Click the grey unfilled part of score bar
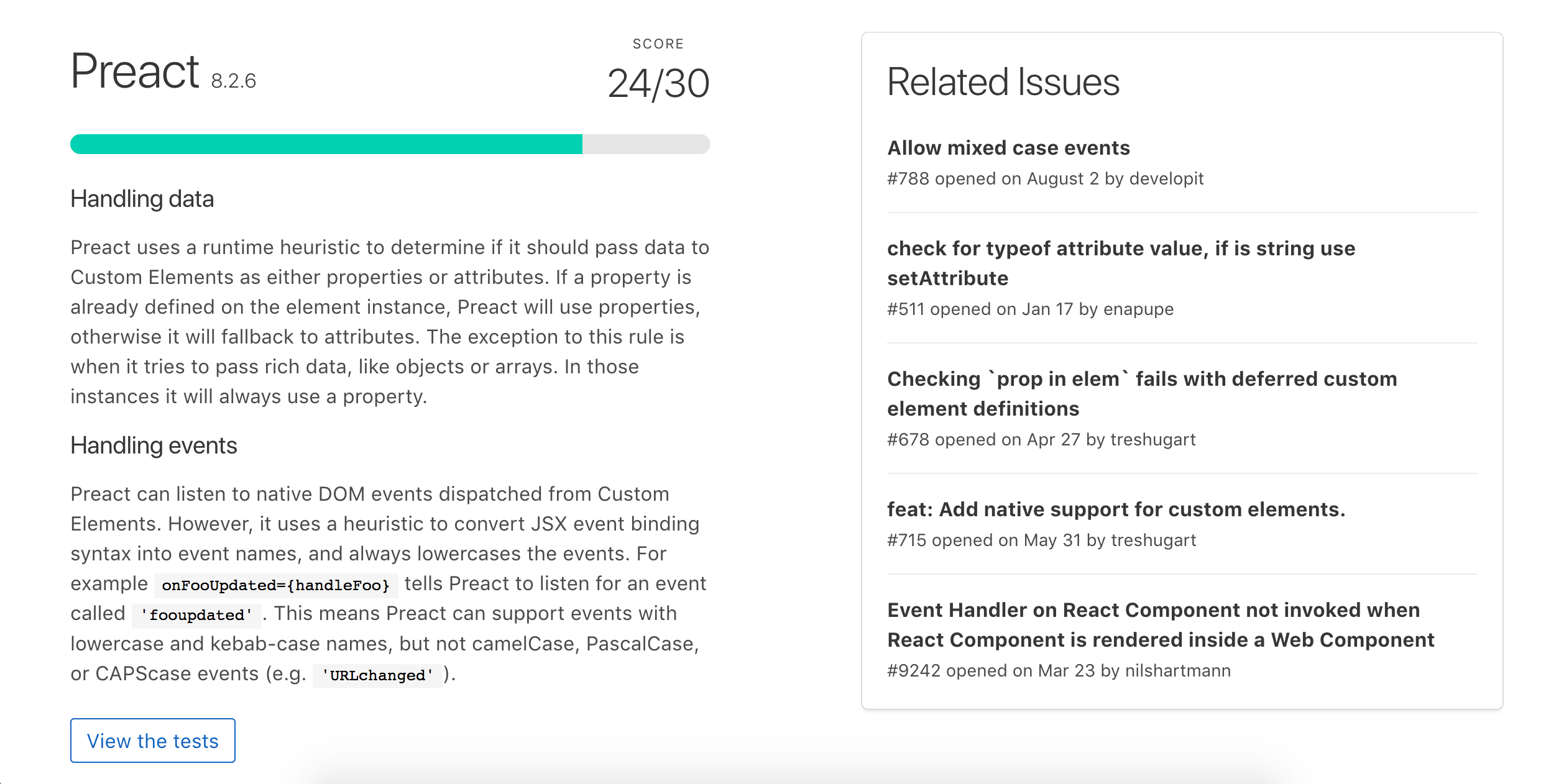The width and height of the screenshot is (1564, 784). [x=646, y=144]
